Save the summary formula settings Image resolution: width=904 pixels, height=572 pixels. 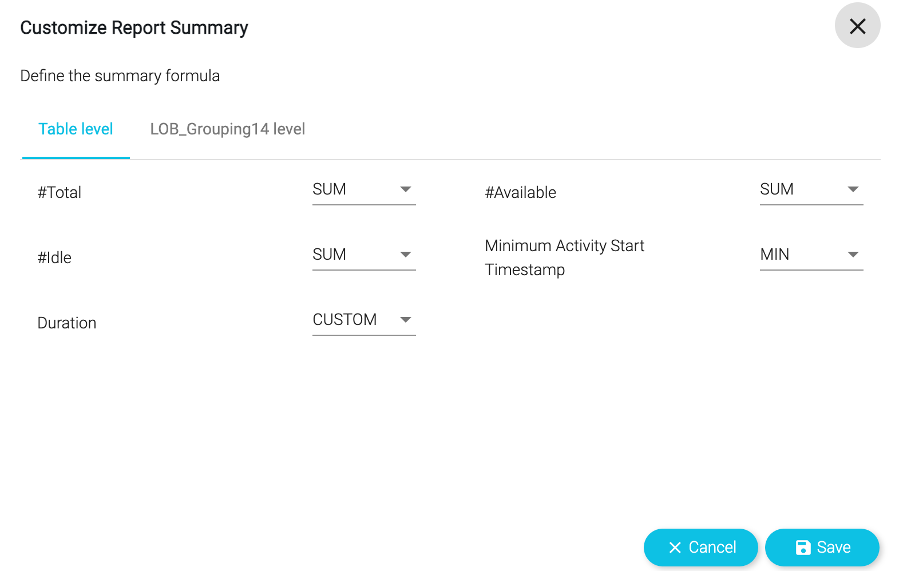tap(822, 547)
